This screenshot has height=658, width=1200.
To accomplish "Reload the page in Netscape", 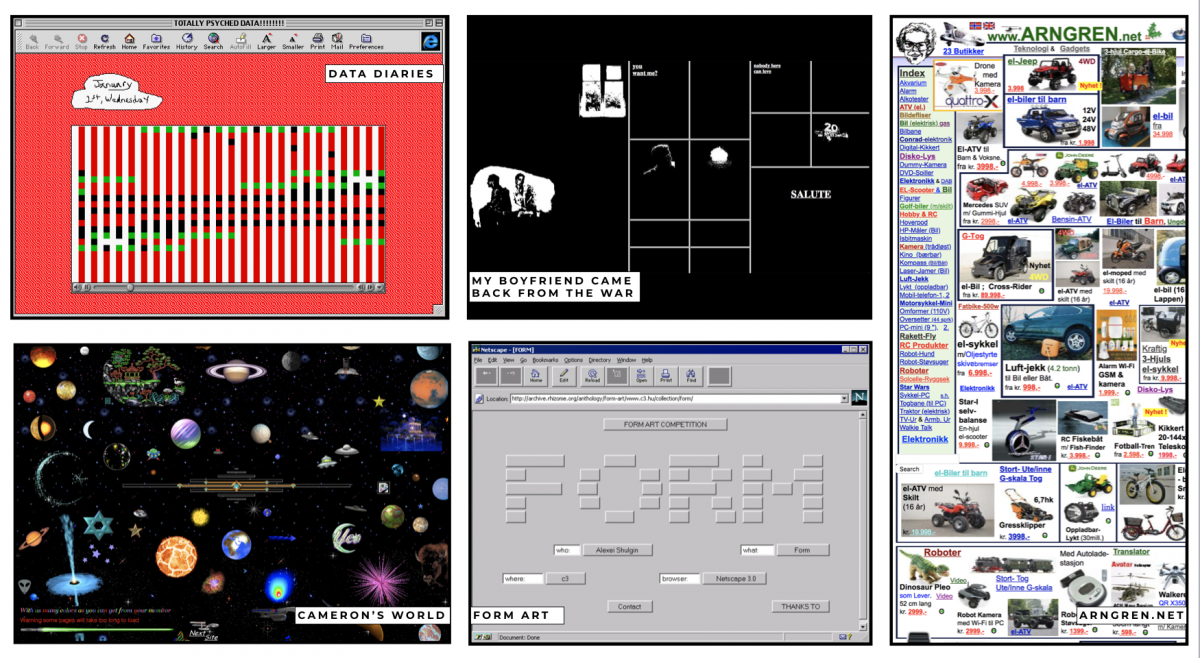I will (x=592, y=376).
